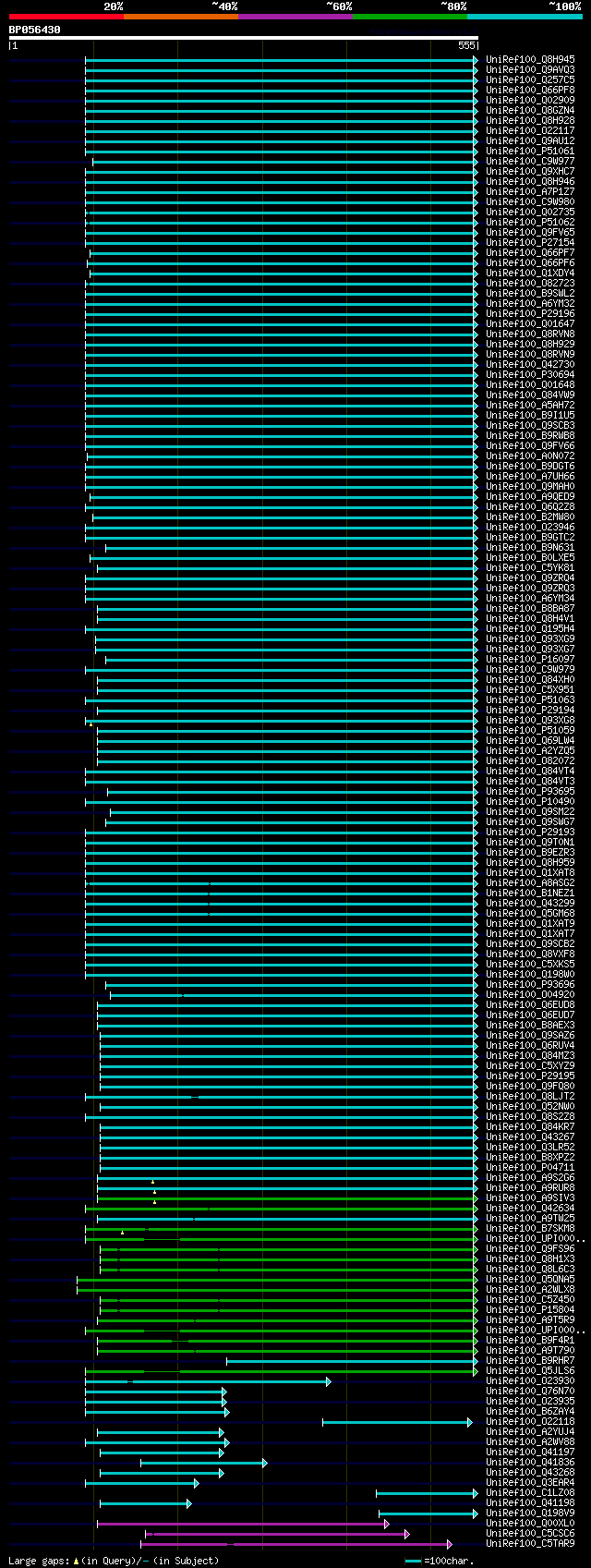The height and width of the screenshot is (1568, 591).
Task: Click the UniRef100_Q8H945 label
Action: click(530, 60)
